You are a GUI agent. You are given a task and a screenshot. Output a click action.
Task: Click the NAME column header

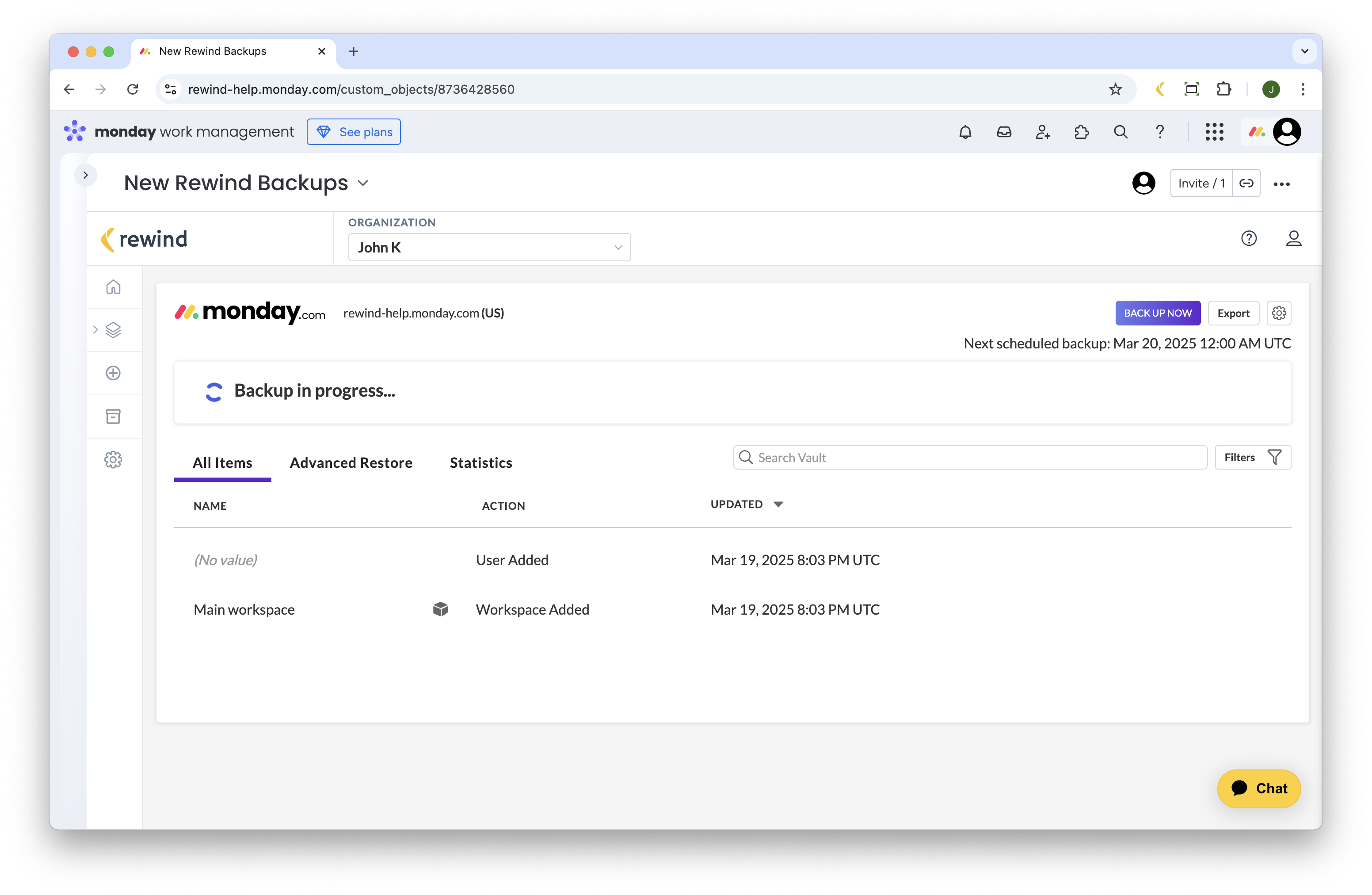point(210,506)
